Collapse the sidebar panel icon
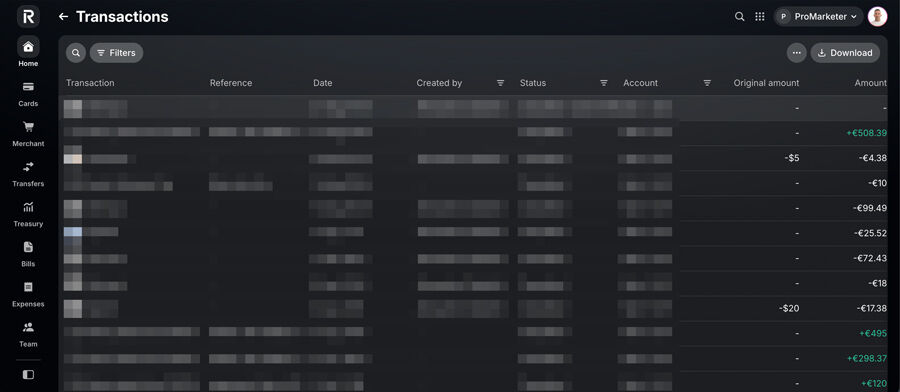Viewport: 900px width, 392px height. coord(28,375)
